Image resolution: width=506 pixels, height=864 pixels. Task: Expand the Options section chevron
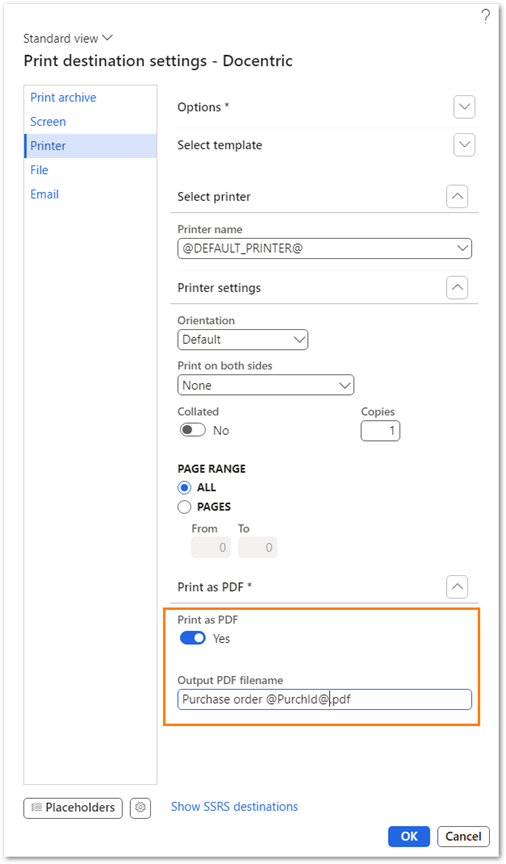(464, 107)
